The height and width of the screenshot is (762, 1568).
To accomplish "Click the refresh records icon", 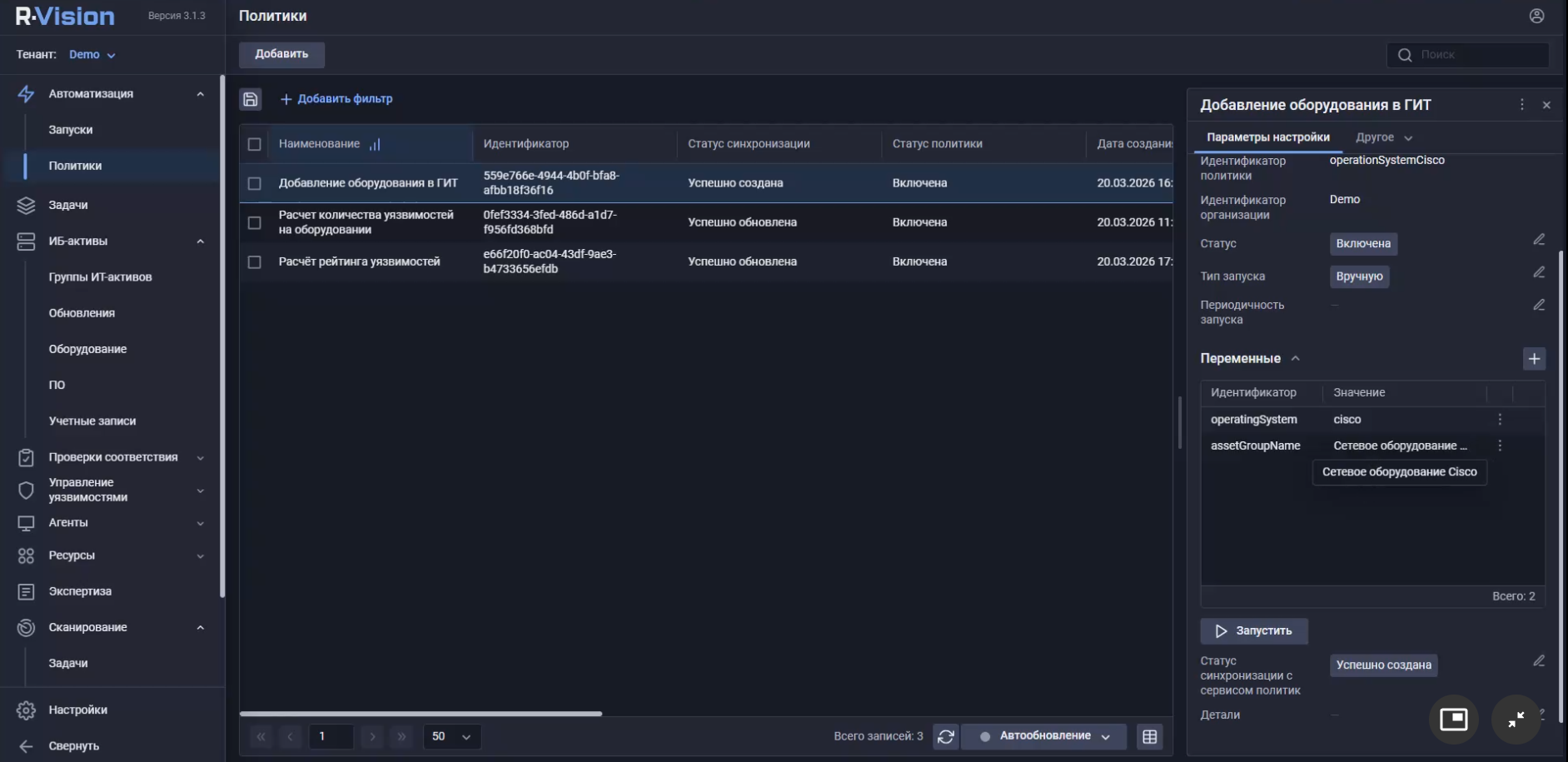I will (x=946, y=736).
